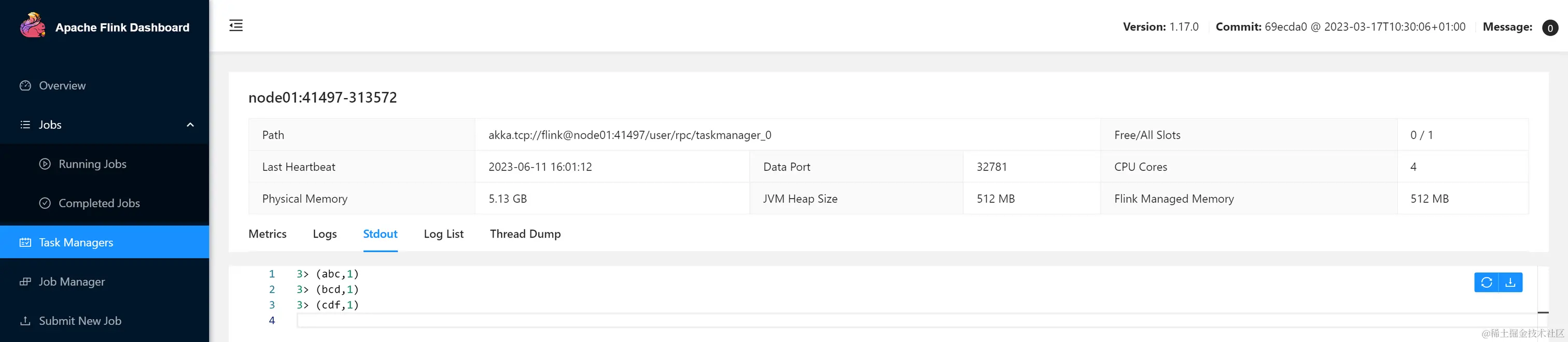
Task: Click the Physical Memory value 5.13 GB
Action: click(508, 199)
